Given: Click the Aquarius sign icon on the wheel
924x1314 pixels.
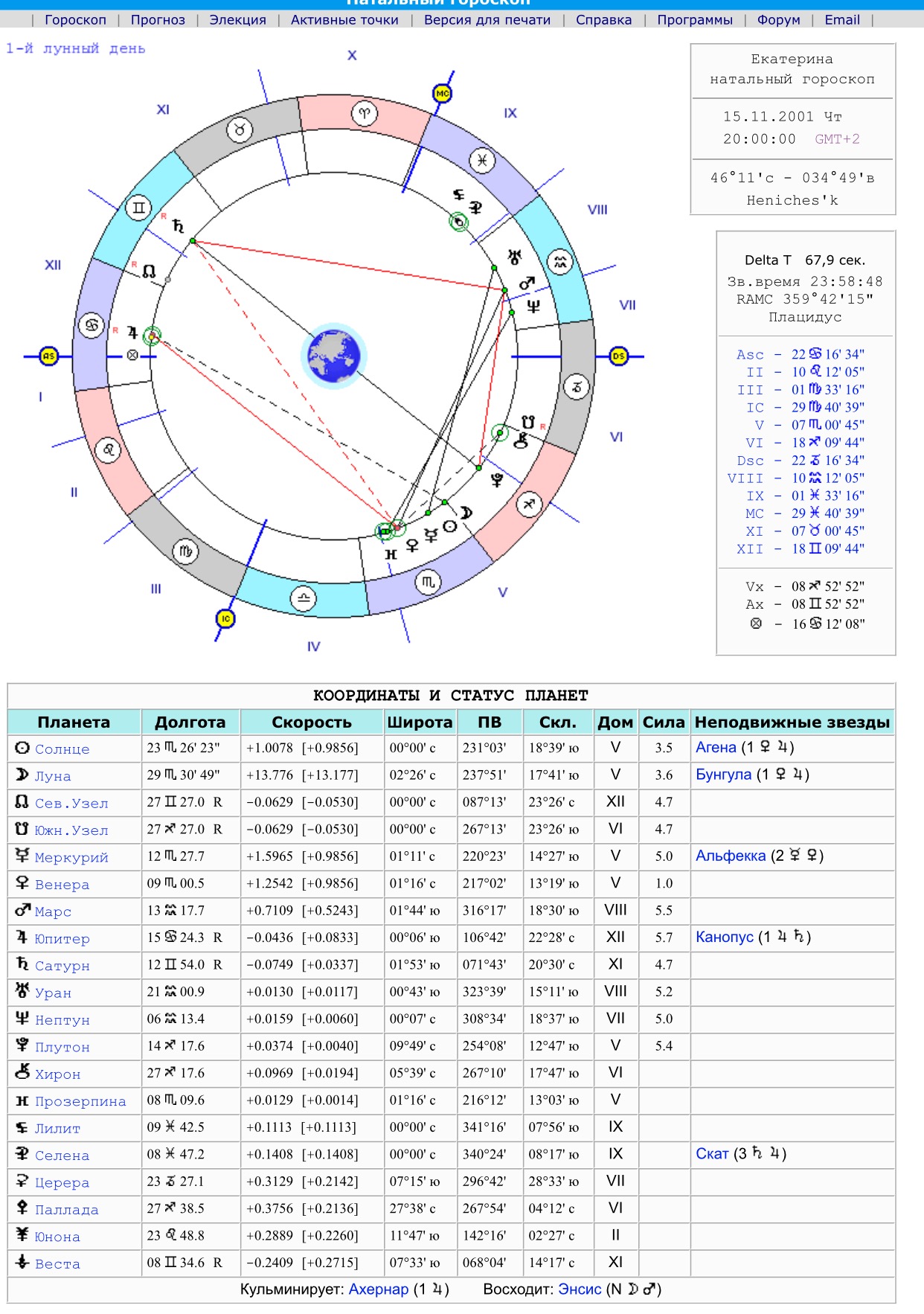Looking at the screenshot, I should click(560, 262).
